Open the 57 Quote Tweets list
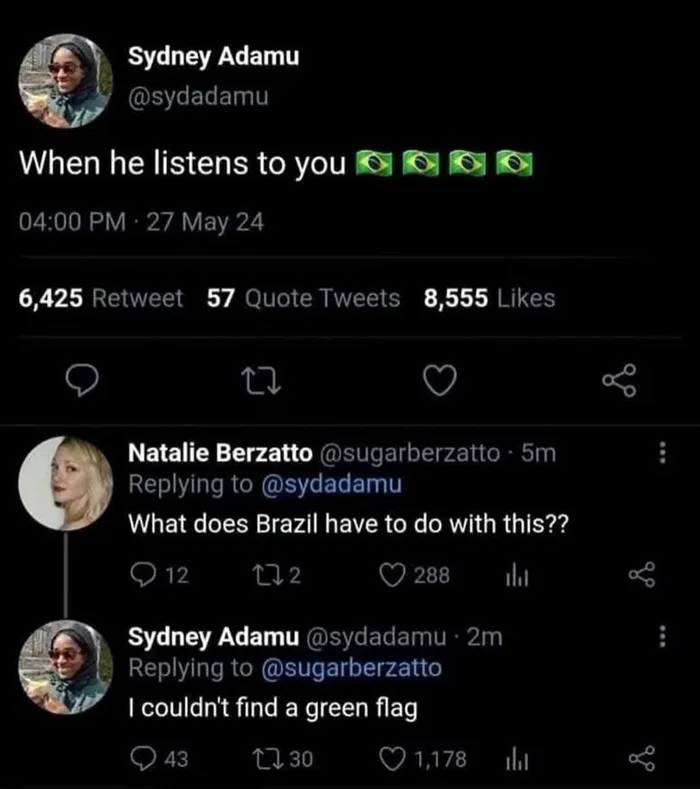The height and width of the screenshot is (789, 700). pos(303,298)
